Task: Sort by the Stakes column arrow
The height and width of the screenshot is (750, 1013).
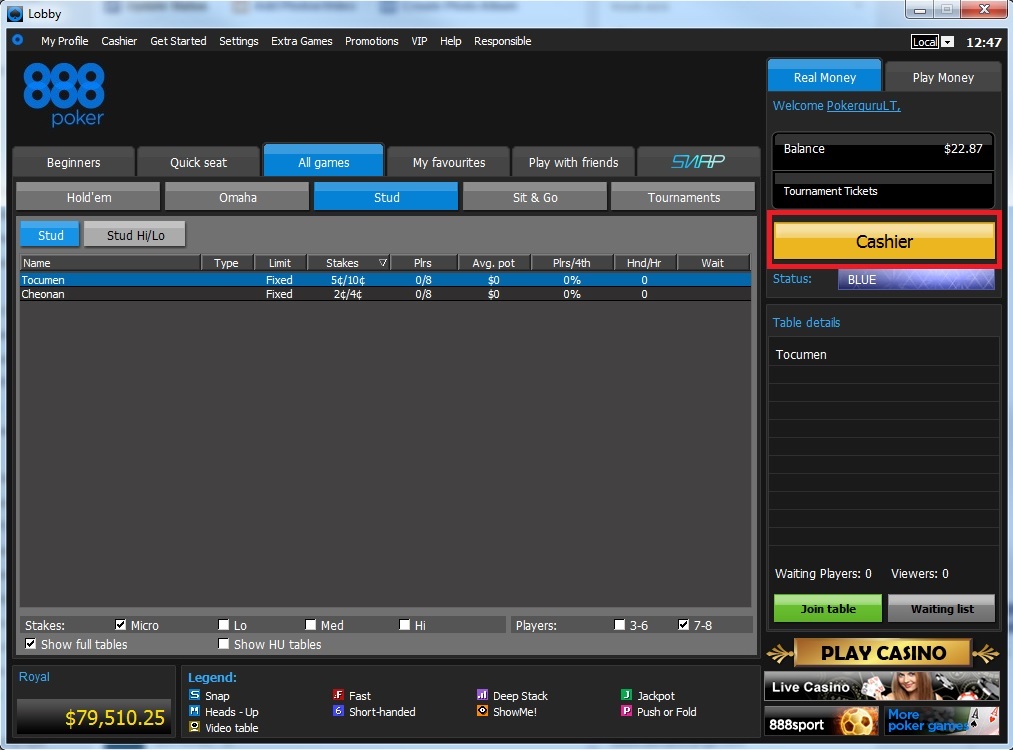Action: pyautogui.click(x=382, y=262)
